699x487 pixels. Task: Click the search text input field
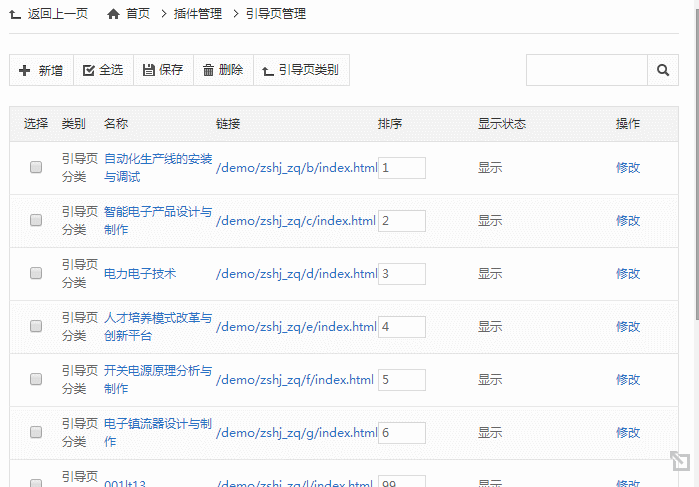[587, 70]
